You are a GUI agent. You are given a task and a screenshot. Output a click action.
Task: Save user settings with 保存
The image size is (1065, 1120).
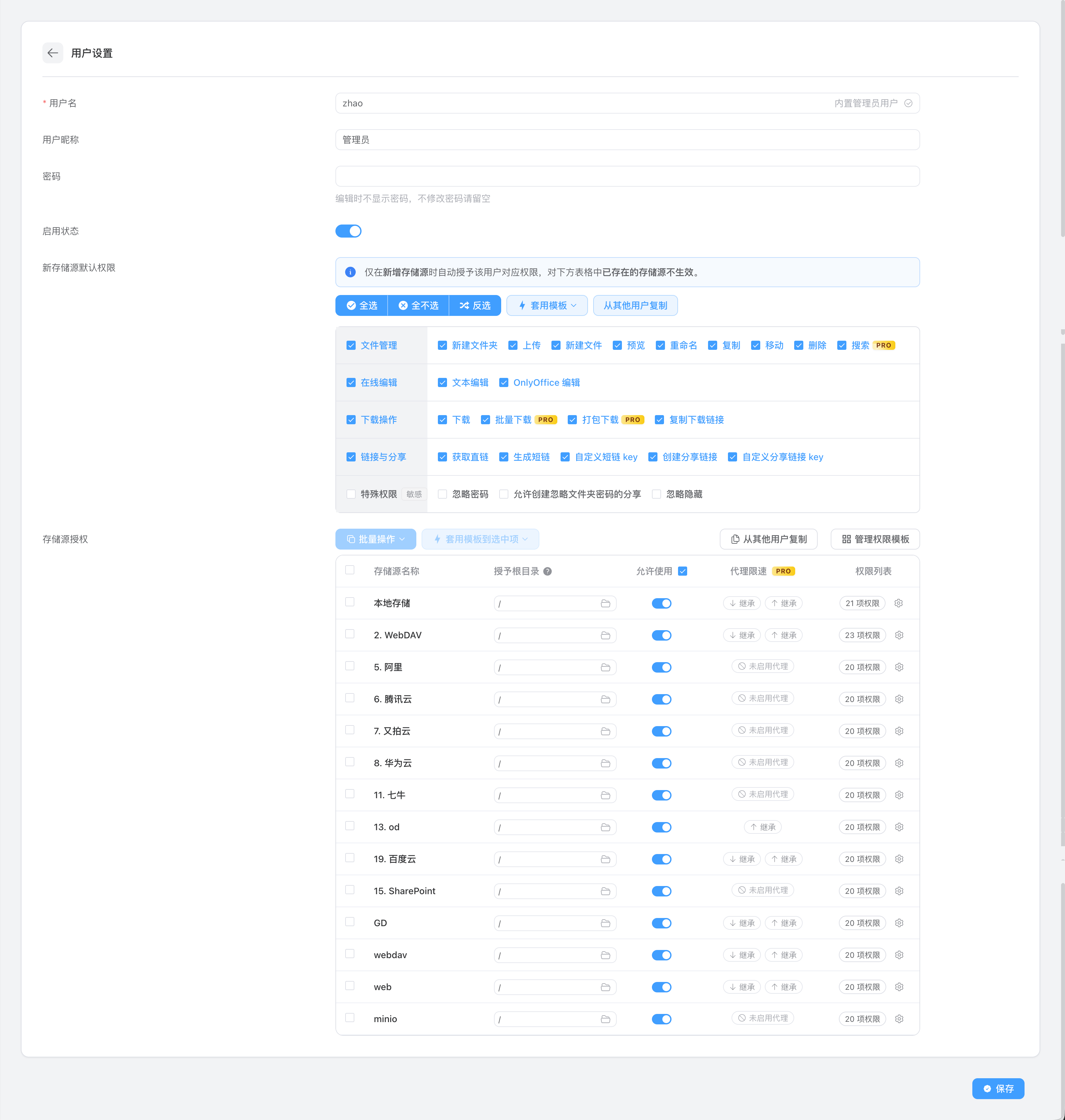click(998, 1088)
